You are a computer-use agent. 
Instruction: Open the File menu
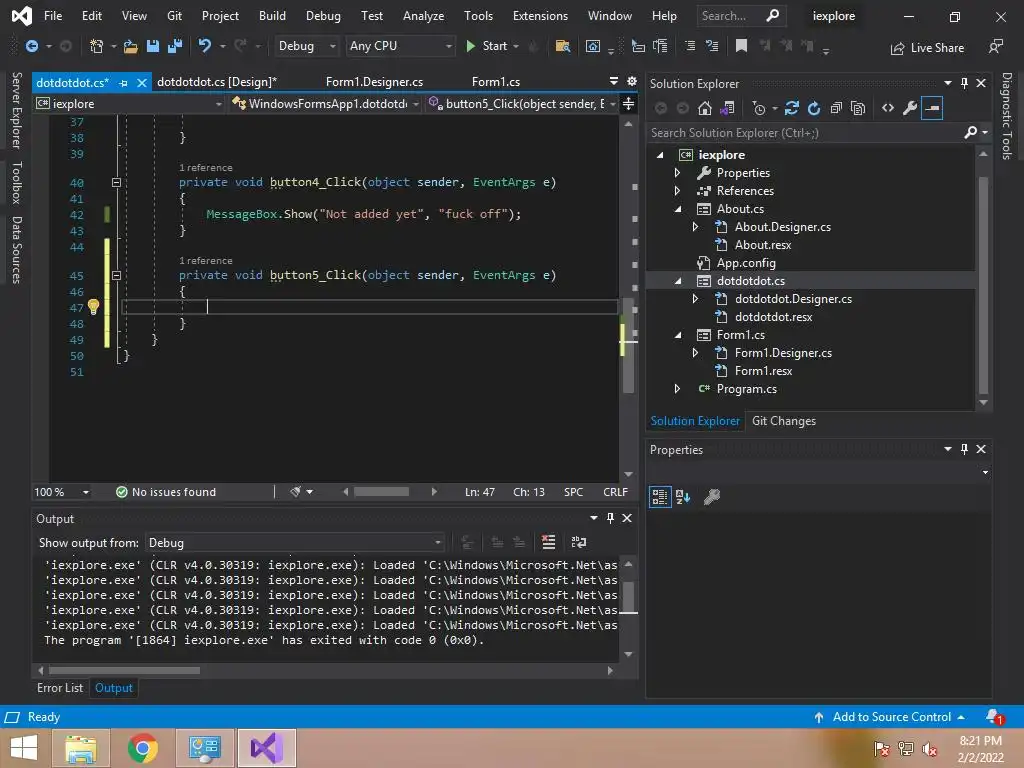point(53,16)
